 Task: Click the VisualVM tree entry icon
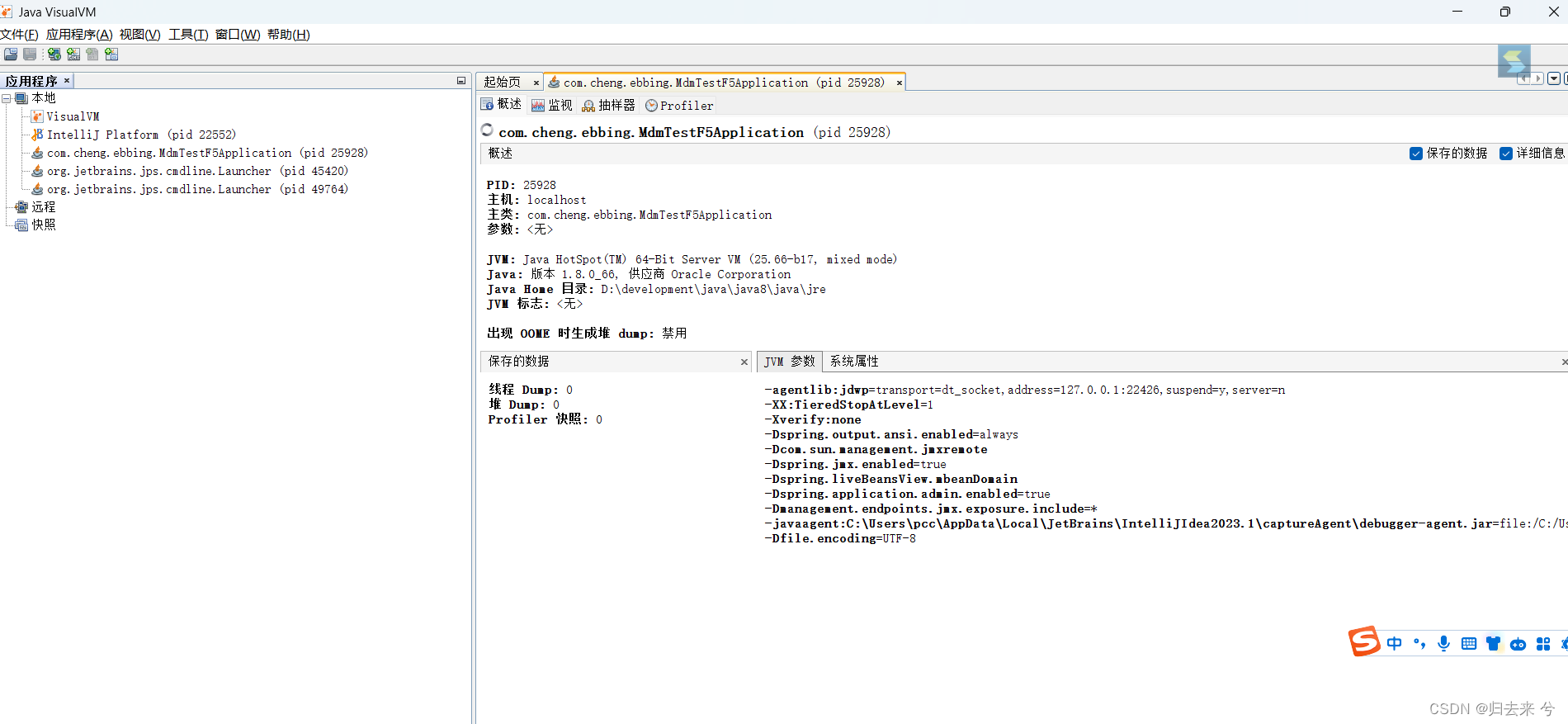tap(37, 116)
